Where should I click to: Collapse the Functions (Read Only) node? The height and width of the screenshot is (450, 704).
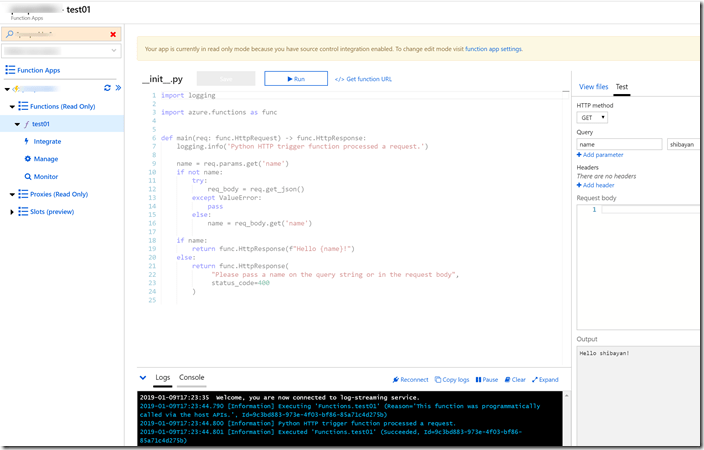pos(13,106)
